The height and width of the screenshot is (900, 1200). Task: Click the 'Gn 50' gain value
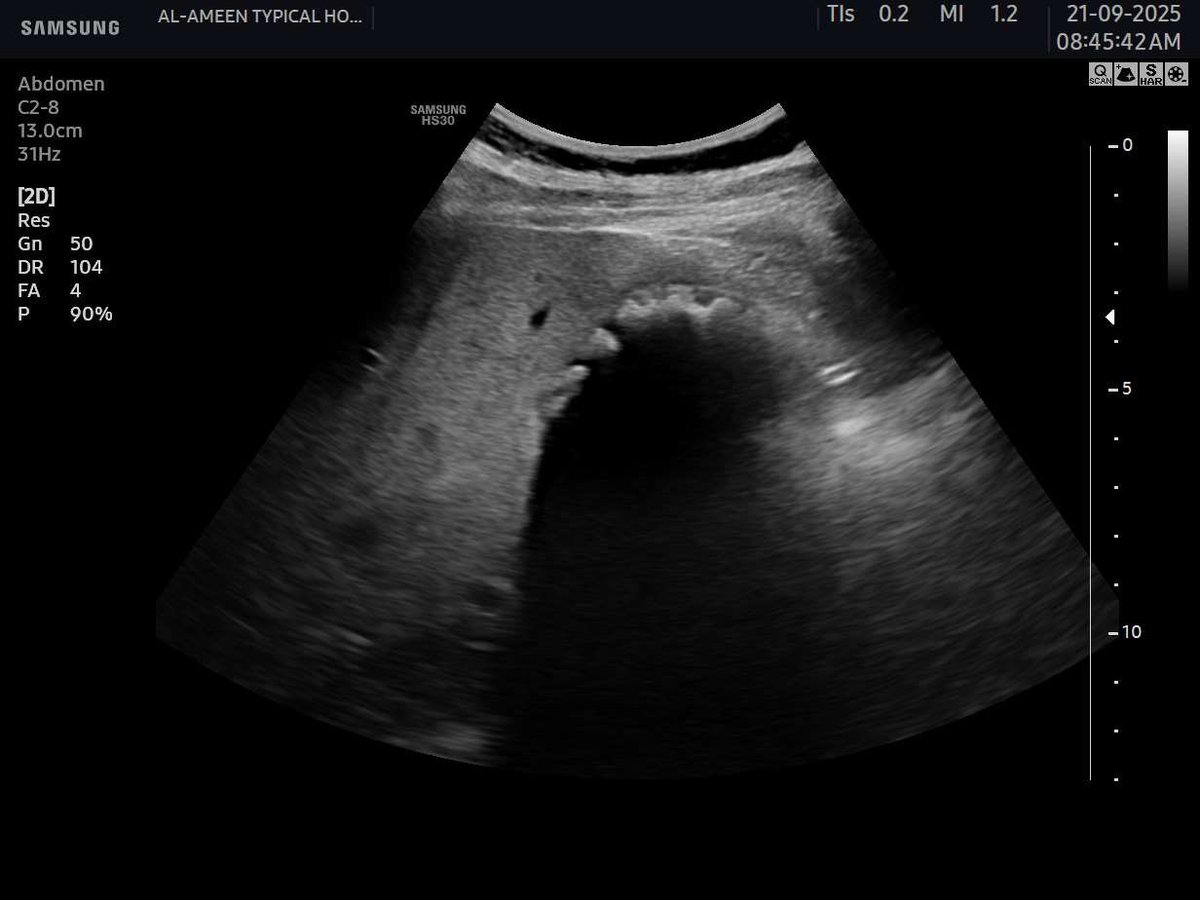coord(55,244)
